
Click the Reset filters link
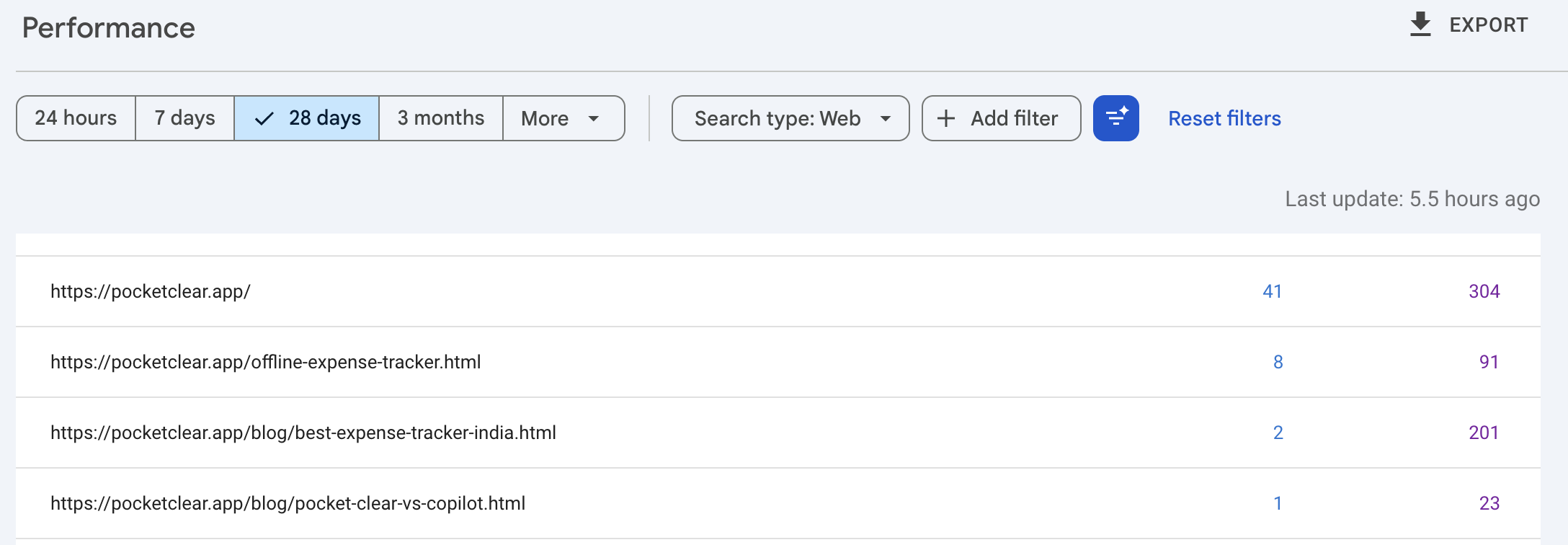coord(1224,118)
